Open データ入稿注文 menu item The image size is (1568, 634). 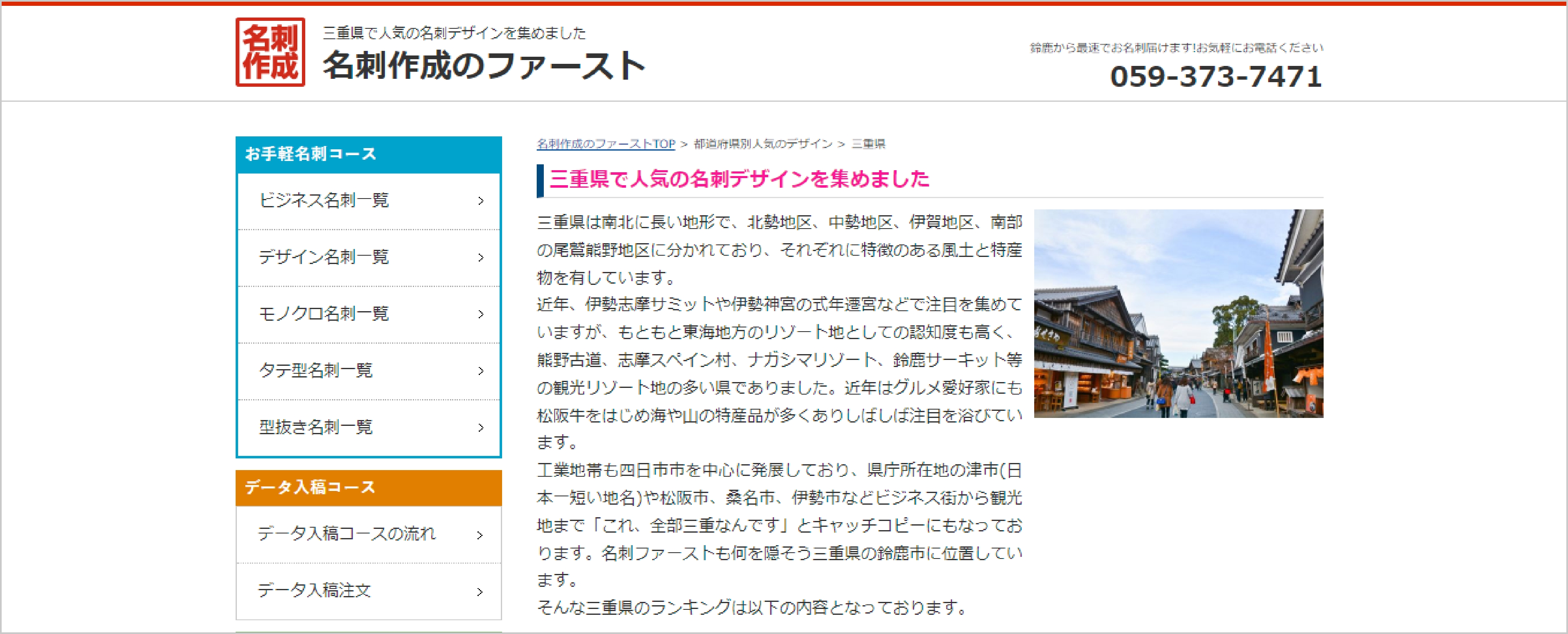369,591
